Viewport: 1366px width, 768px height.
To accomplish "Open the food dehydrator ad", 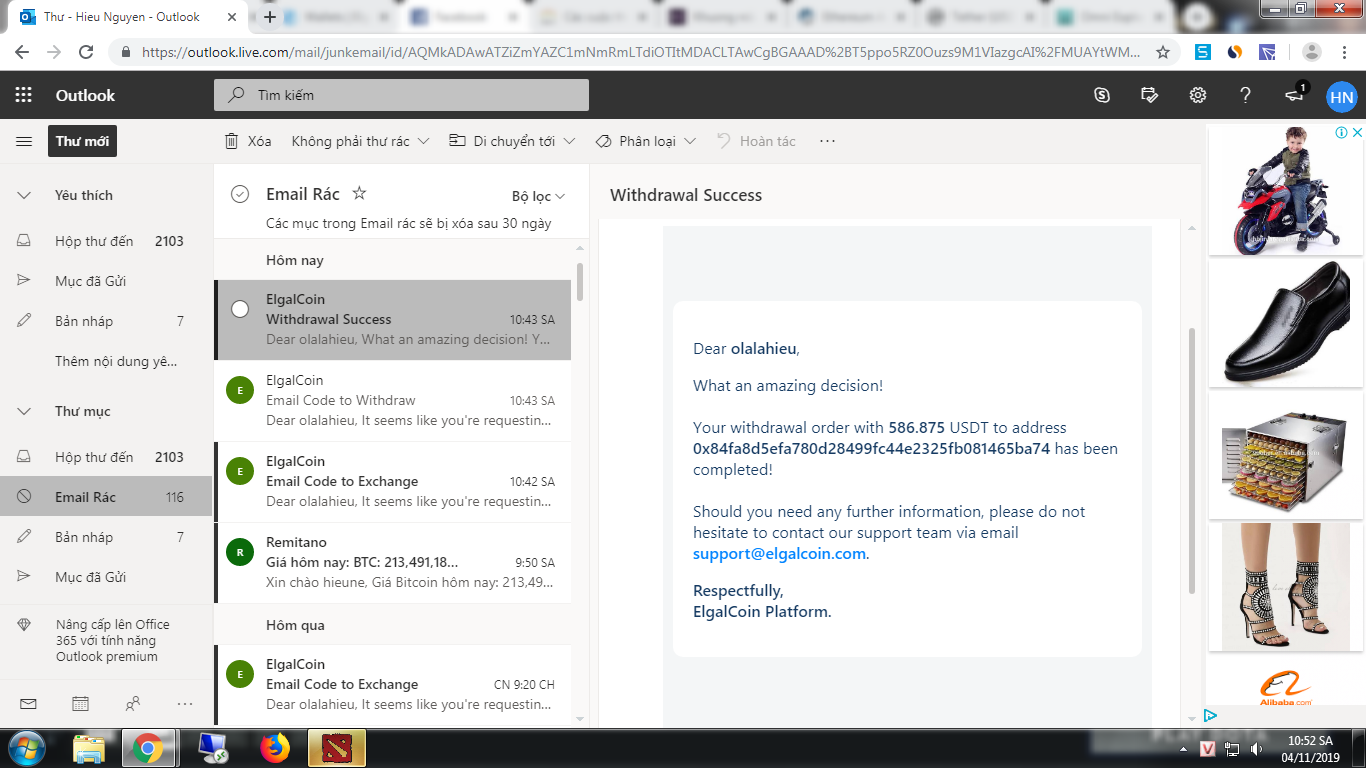I will (x=1285, y=455).
